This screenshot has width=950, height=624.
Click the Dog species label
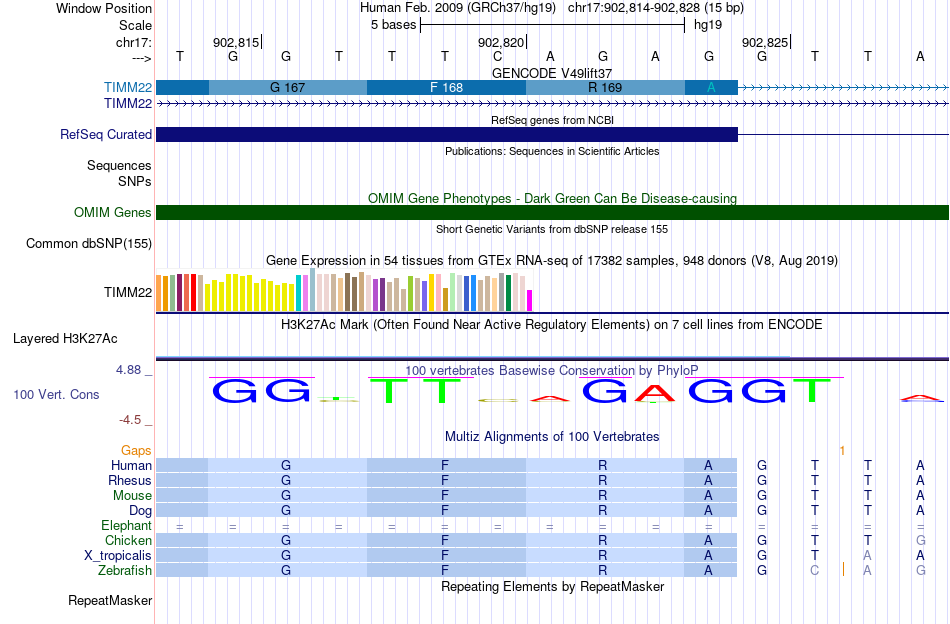[x=140, y=511]
